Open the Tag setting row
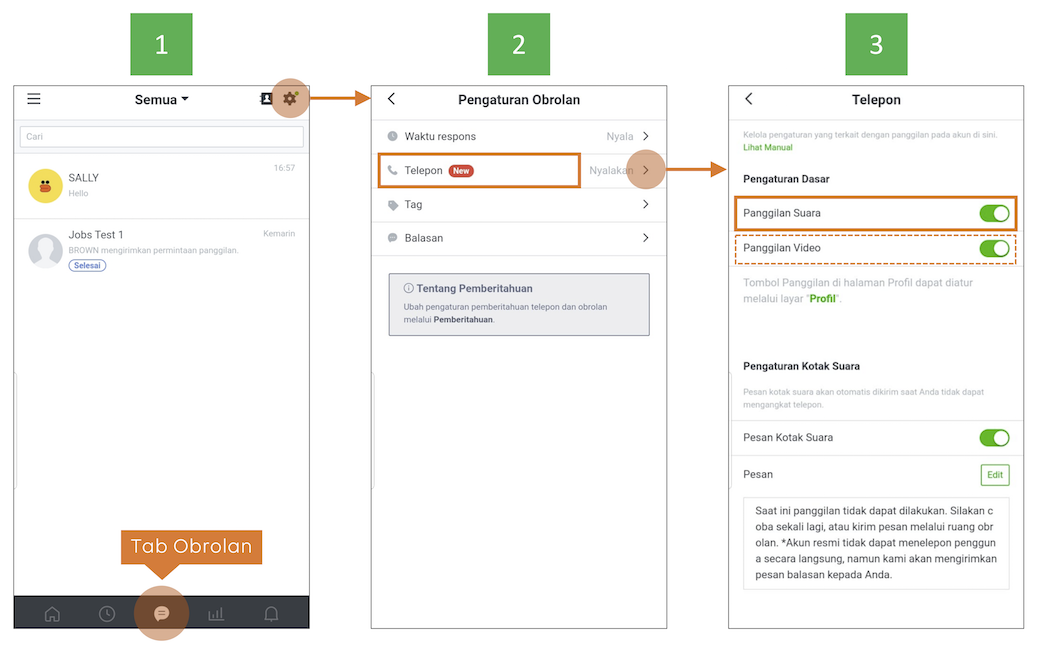 519,204
